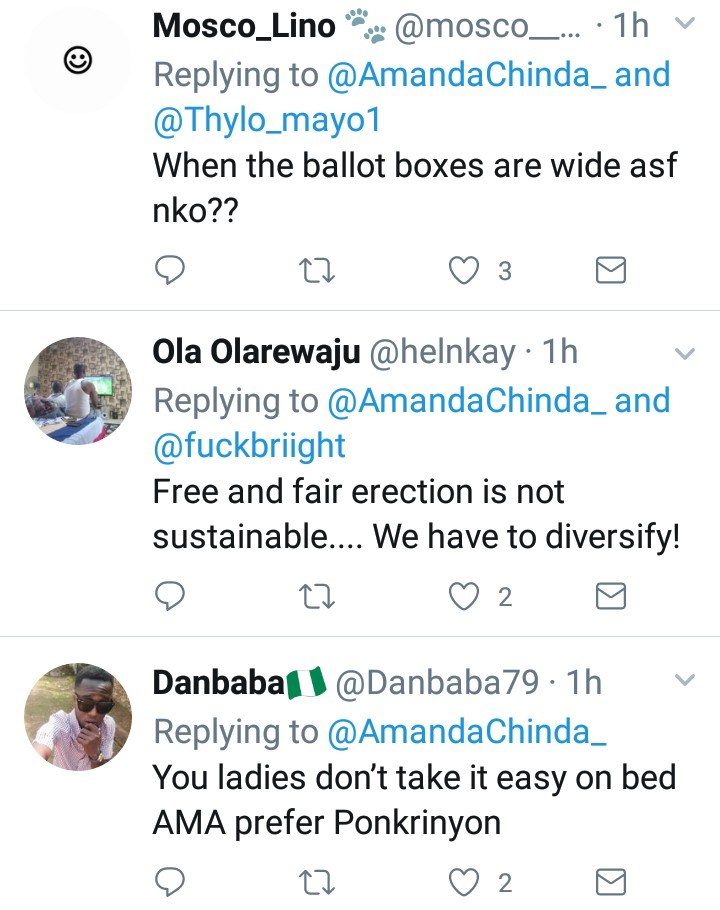The height and width of the screenshot is (910, 720).
Task: Open options chevron on Mosco_Lino's tweet
Action: click(685, 24)
